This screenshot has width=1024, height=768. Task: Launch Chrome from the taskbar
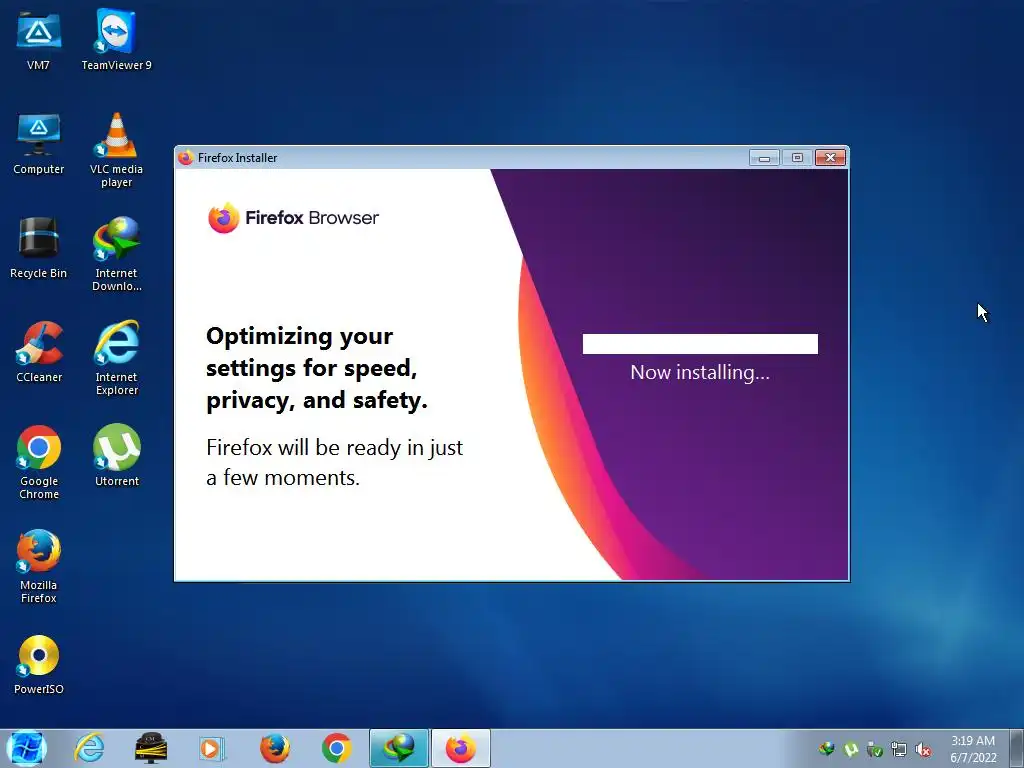(336, 748)
